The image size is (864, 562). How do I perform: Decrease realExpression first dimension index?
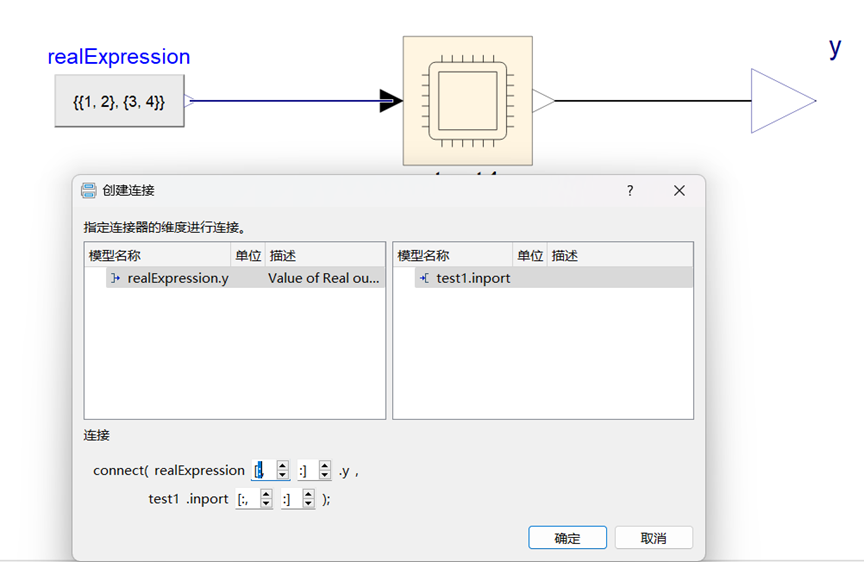click(x=282, y=475)
